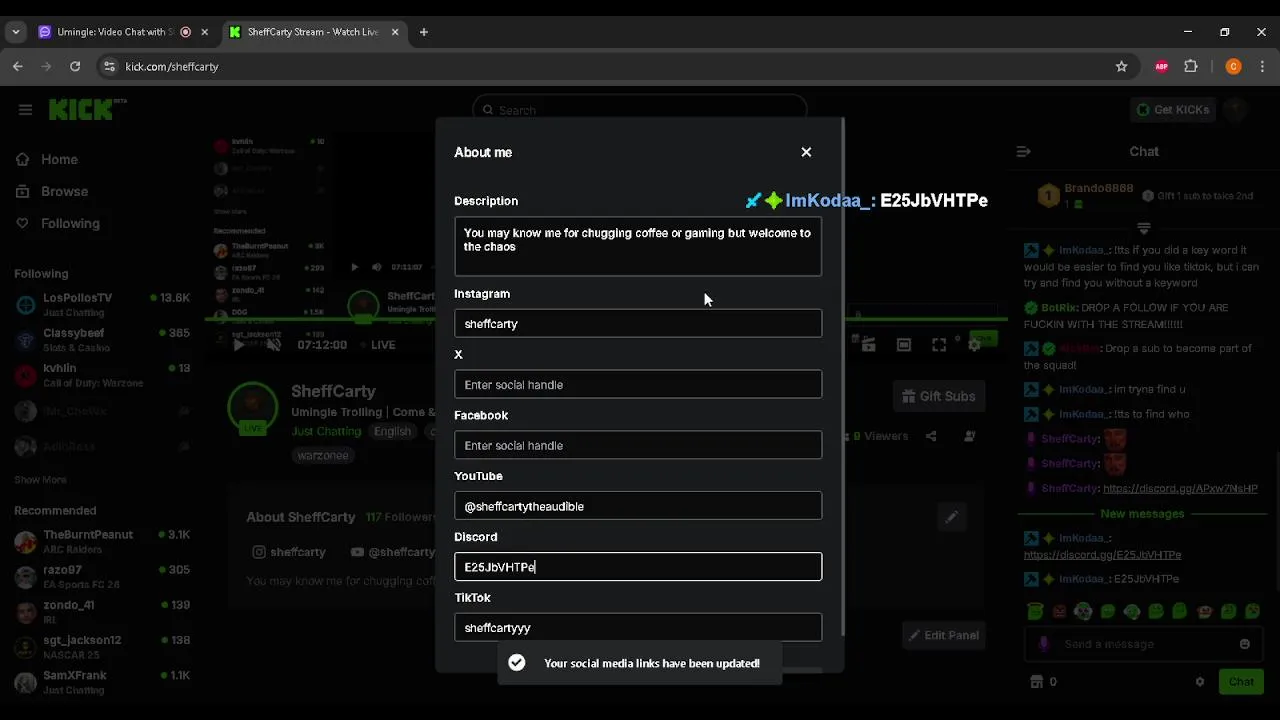The width and height of the screenshot is (1280, 720).
Task: Fill in the X social handle field
Action: (638, 385)
